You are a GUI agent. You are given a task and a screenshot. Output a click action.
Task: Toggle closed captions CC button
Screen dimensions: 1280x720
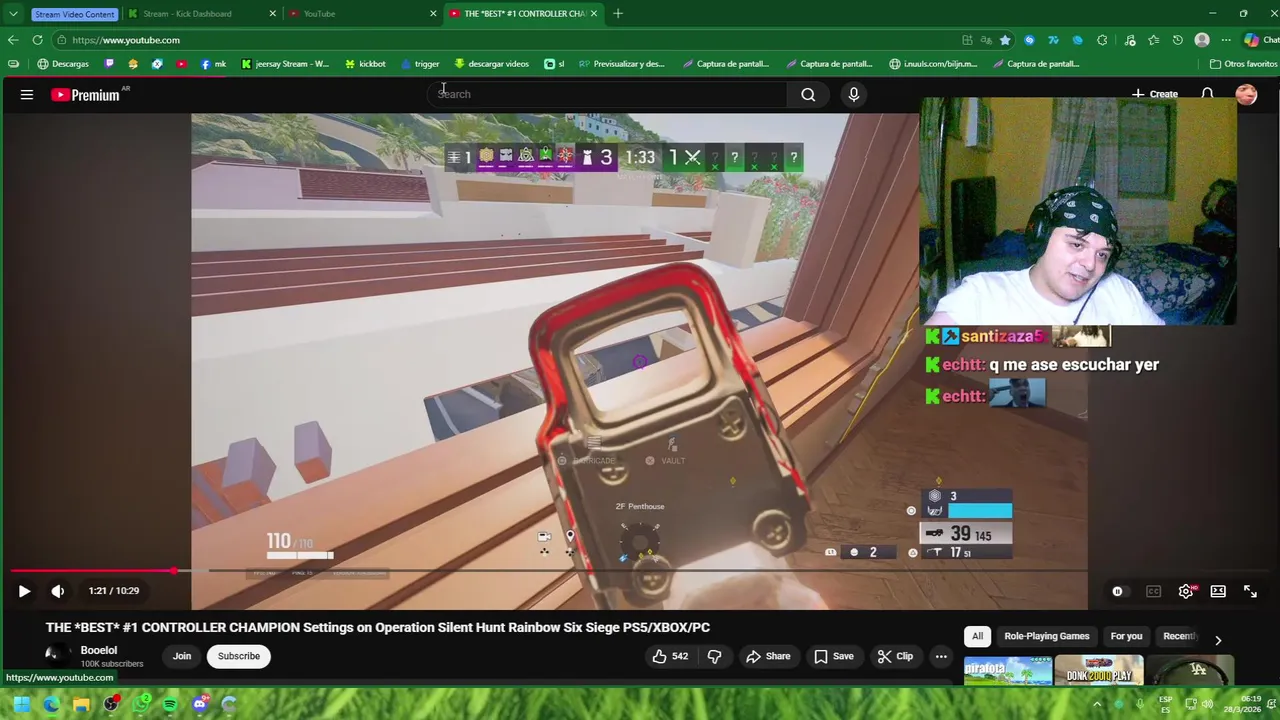point(1153,591)
